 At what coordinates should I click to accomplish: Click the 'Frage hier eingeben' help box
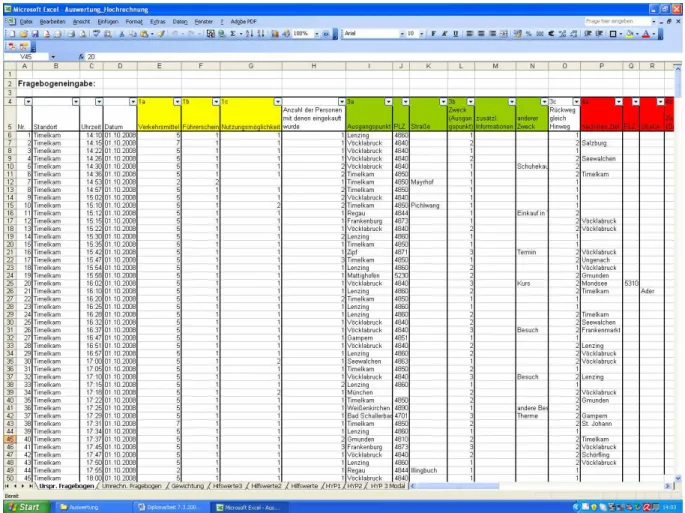point(617,21)
